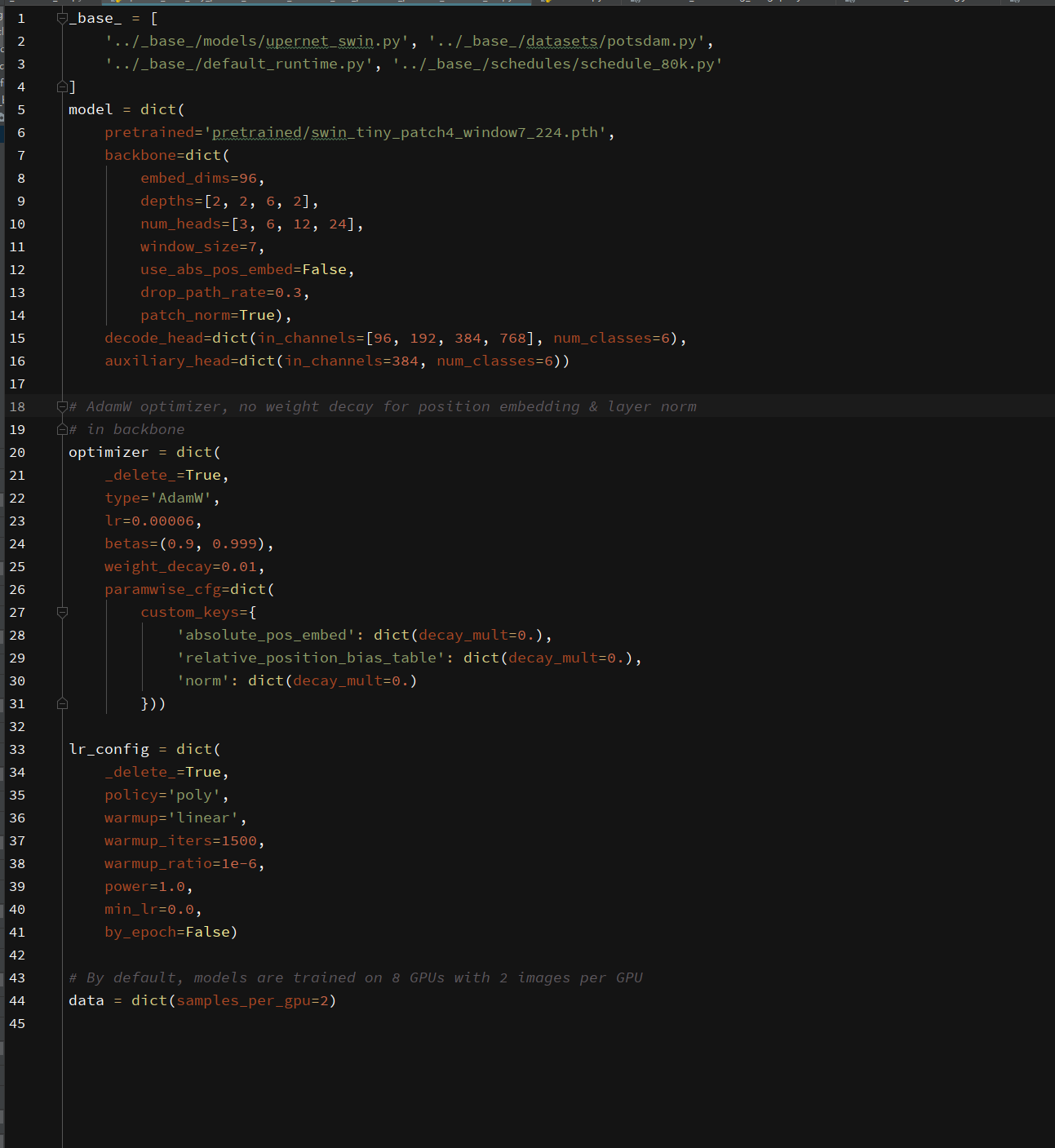Viewport: 1055px width, 1148px height.
Task: Click the fold arrow beside line 19
Action: pyautogui.click(x=63, y=429)
